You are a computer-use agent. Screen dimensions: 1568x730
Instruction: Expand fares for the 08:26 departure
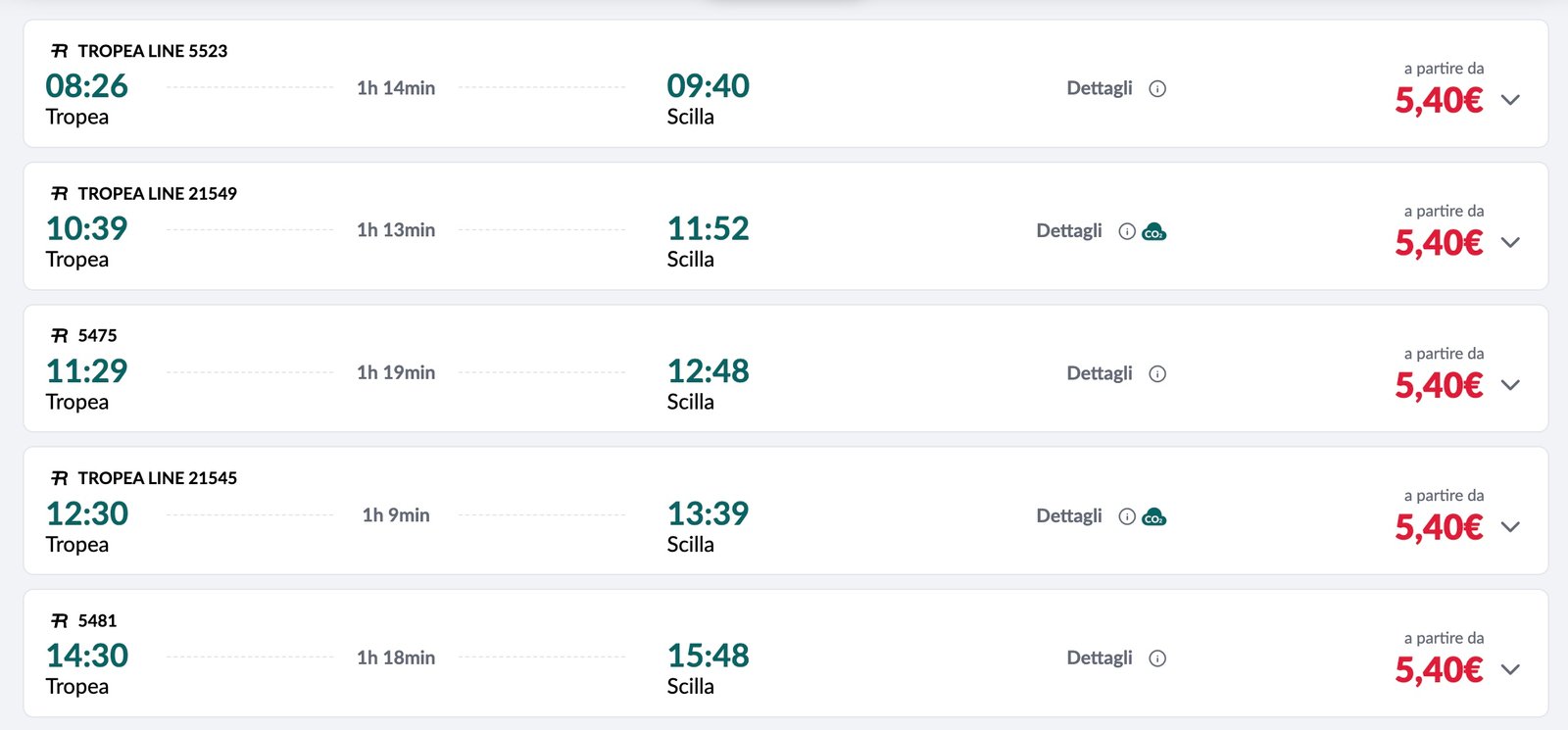point(1510,100)
